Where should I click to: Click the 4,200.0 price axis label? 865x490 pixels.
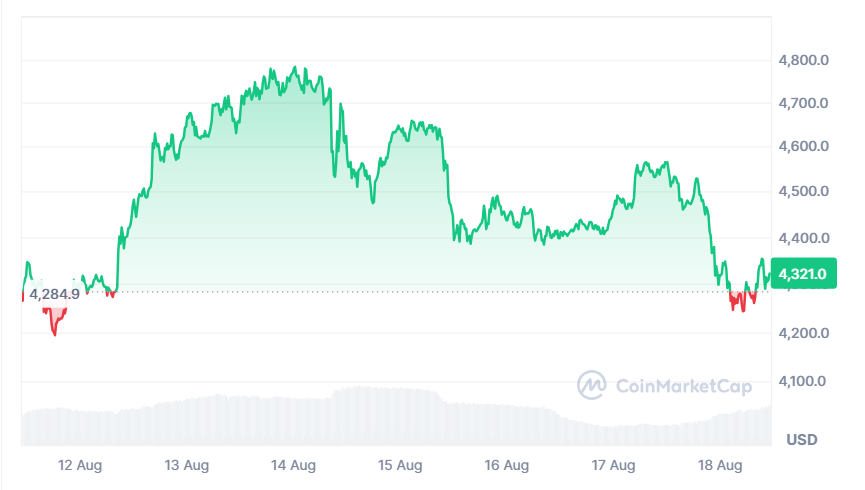(804, 333)
